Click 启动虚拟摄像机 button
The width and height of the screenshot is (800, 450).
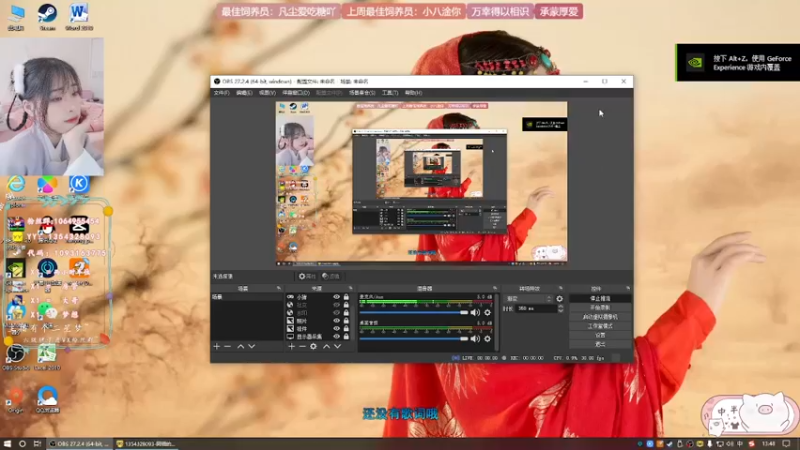click(600, 317)
